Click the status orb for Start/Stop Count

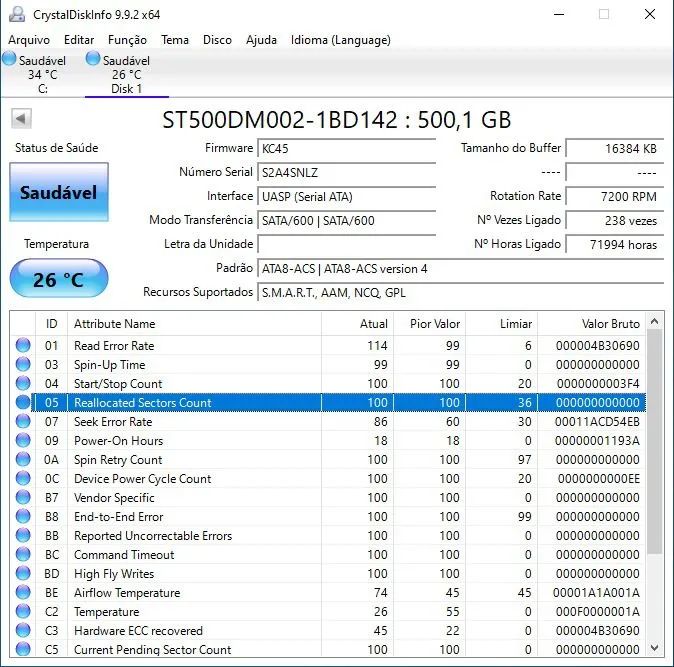pyautogui.click(x=23, y=383)
